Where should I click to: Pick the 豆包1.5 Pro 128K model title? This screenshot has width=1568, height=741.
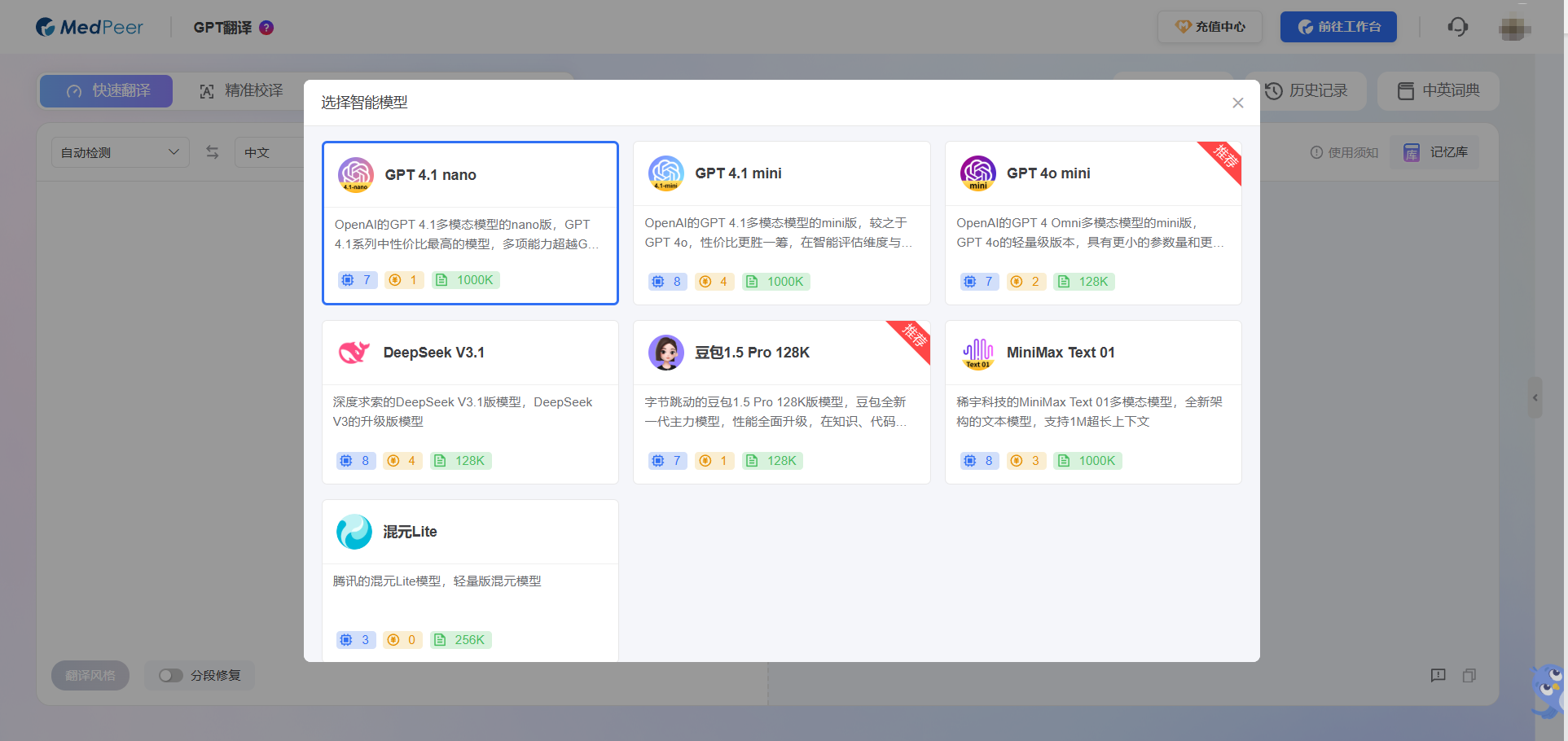point(752,353)
